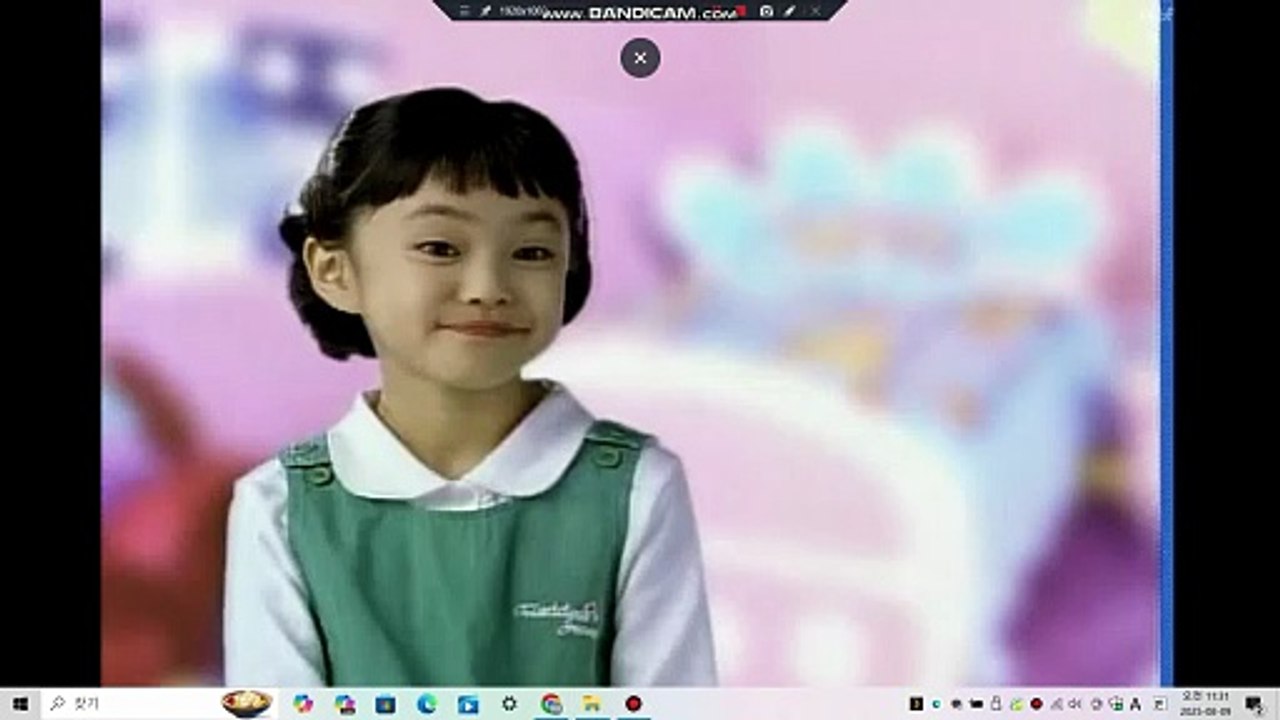Activate the Bandicam pencil drawing tool
Image resolution: width=1280 pixels, height=720 pixels.
click(x=789, y=11)
